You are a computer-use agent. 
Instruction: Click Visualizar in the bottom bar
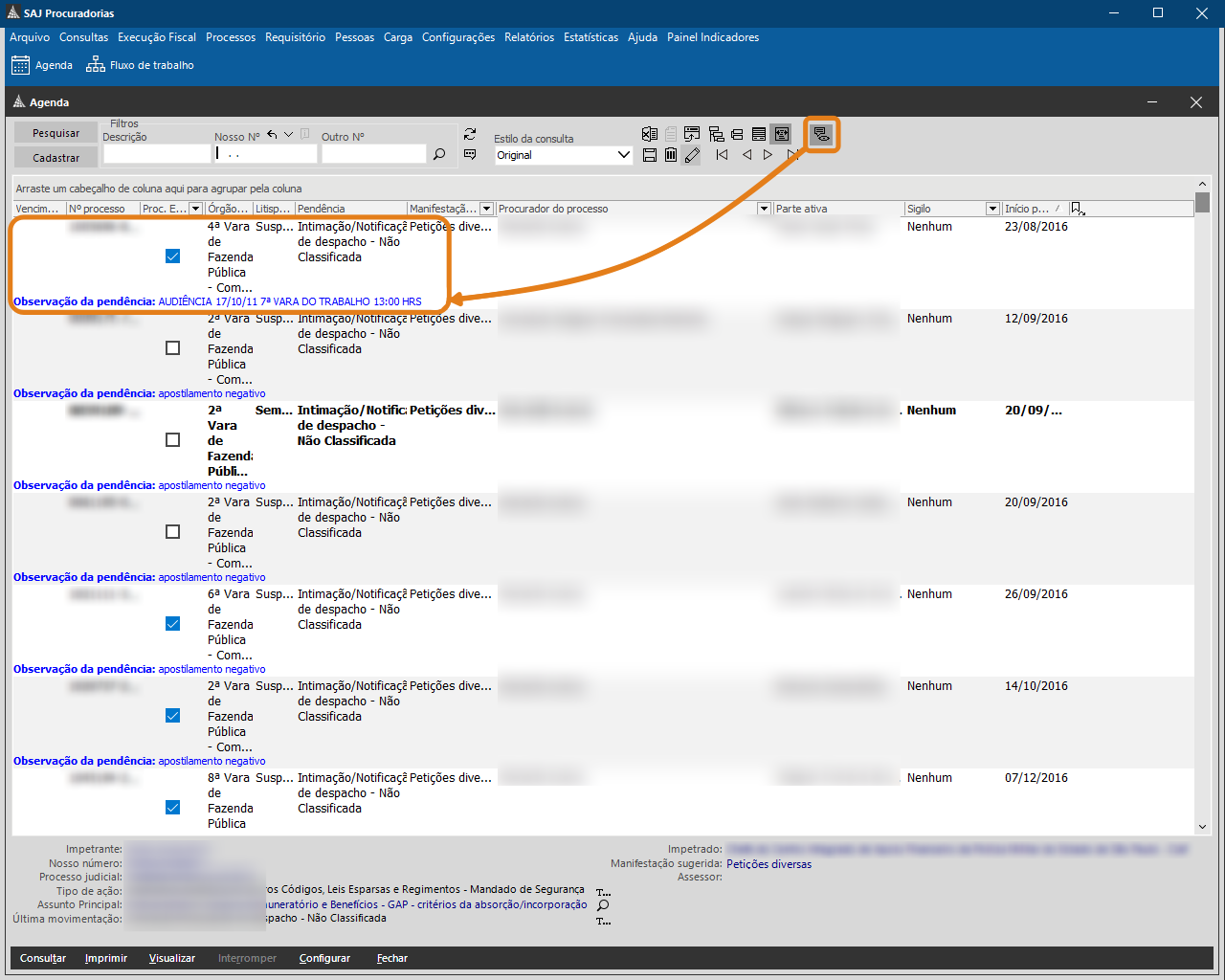pyautogui.click(x=172, y=958)
